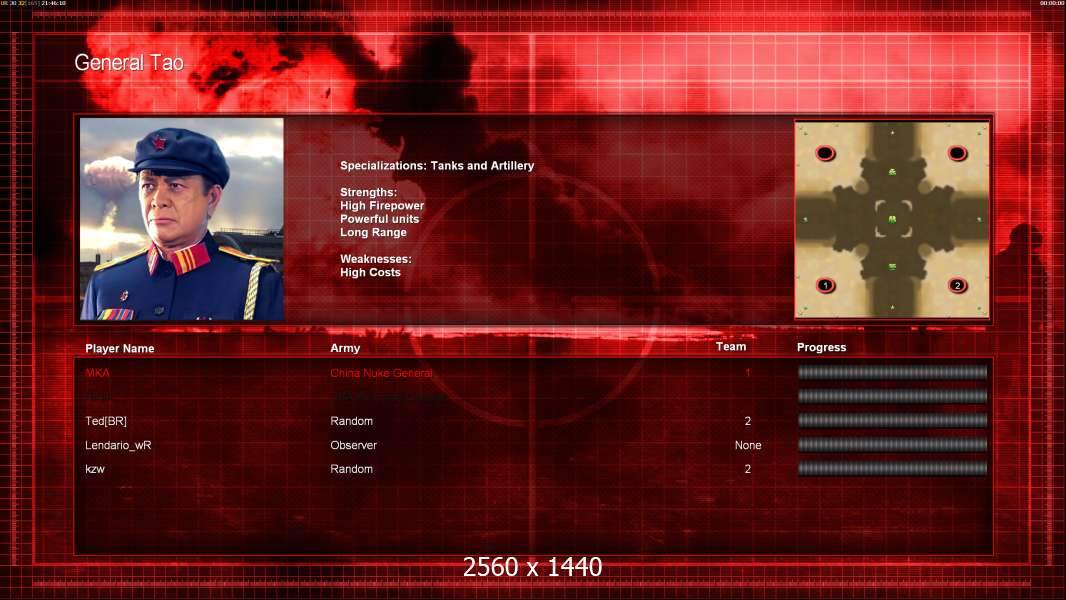
Task: Click the green building icon at minimap center
Action: pyautogui.click(x=893, y=219)
